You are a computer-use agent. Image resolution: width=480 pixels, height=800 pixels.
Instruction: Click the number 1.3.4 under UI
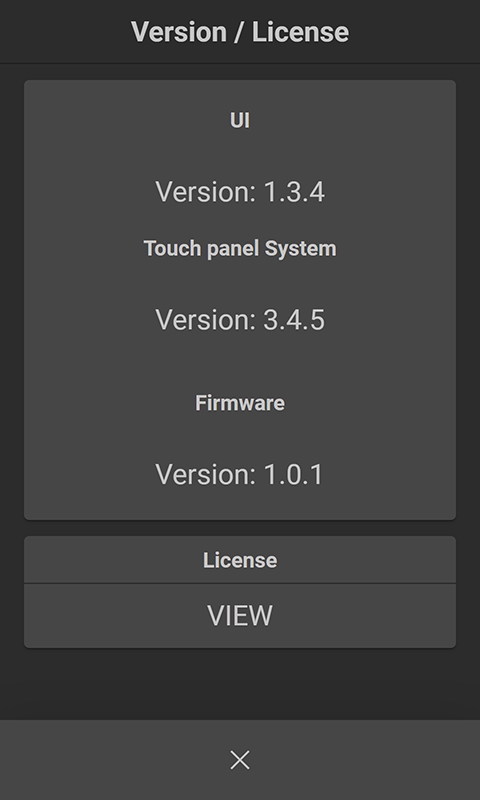click(294, 192)
